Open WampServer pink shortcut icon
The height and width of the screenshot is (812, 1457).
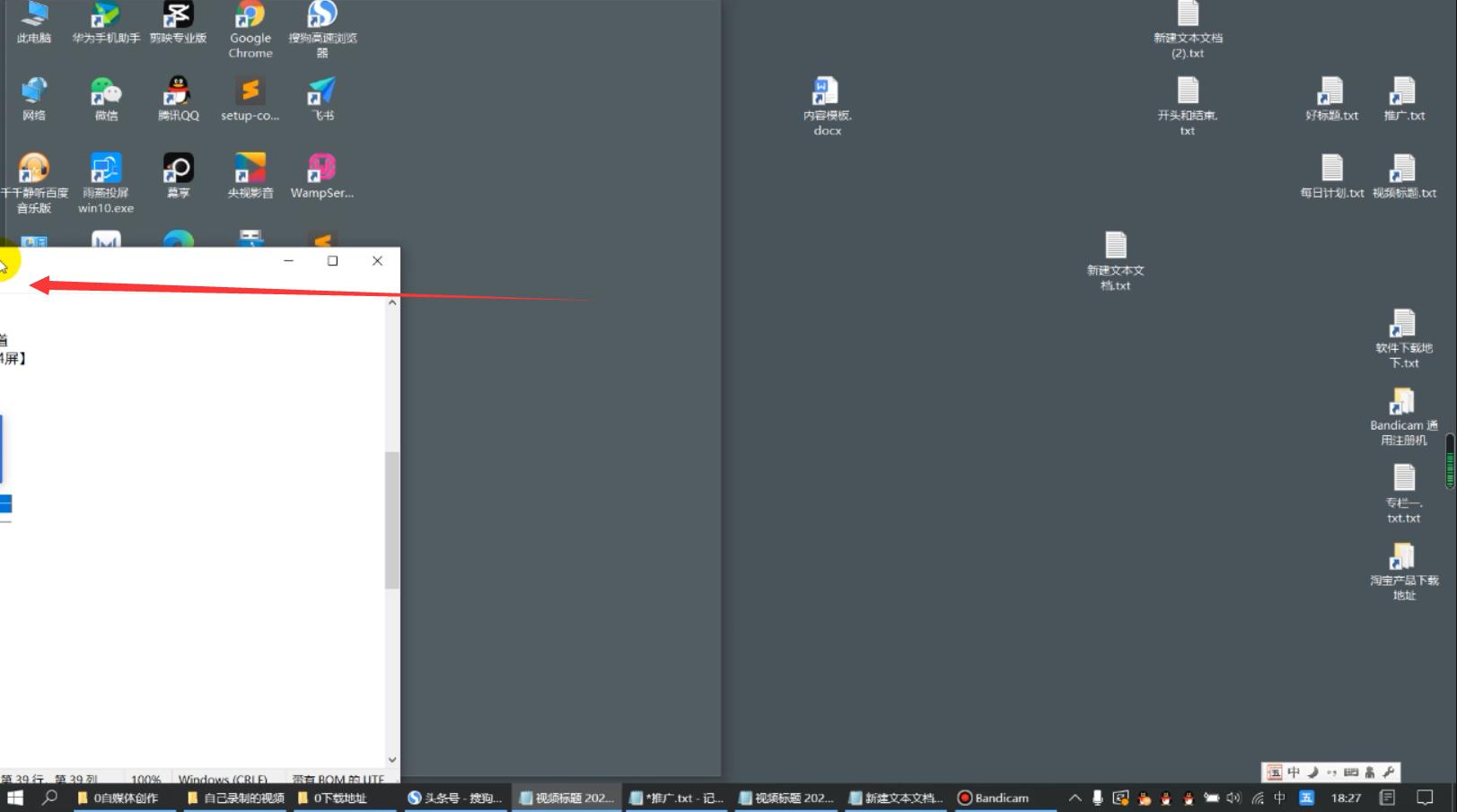pos(322,176)
